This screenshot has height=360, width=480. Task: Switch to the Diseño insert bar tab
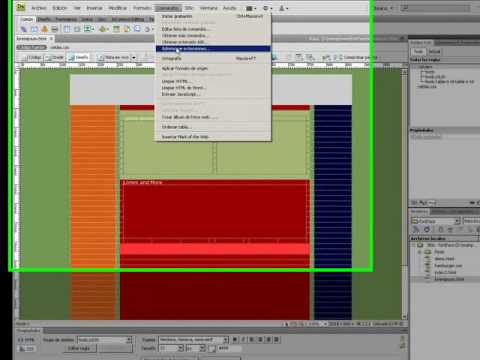click(x=44, y=19)
